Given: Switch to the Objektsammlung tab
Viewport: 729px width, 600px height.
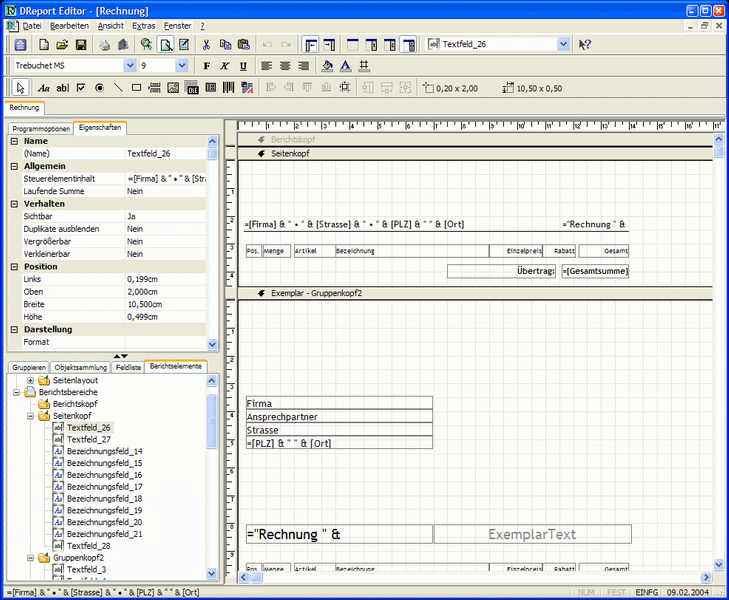Looking at the screenshot, I should pyautogui.click(x=80, y=368).
